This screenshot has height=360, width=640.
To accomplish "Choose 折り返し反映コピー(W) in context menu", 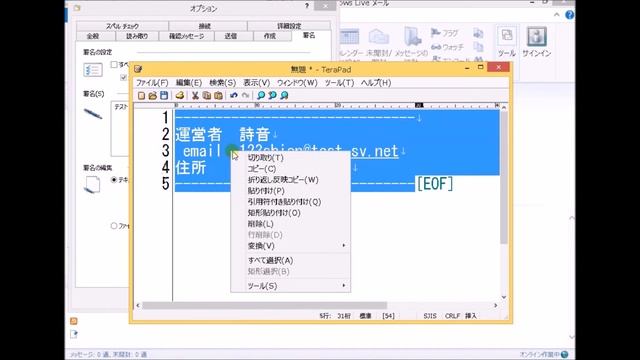I will pos(291,180).
